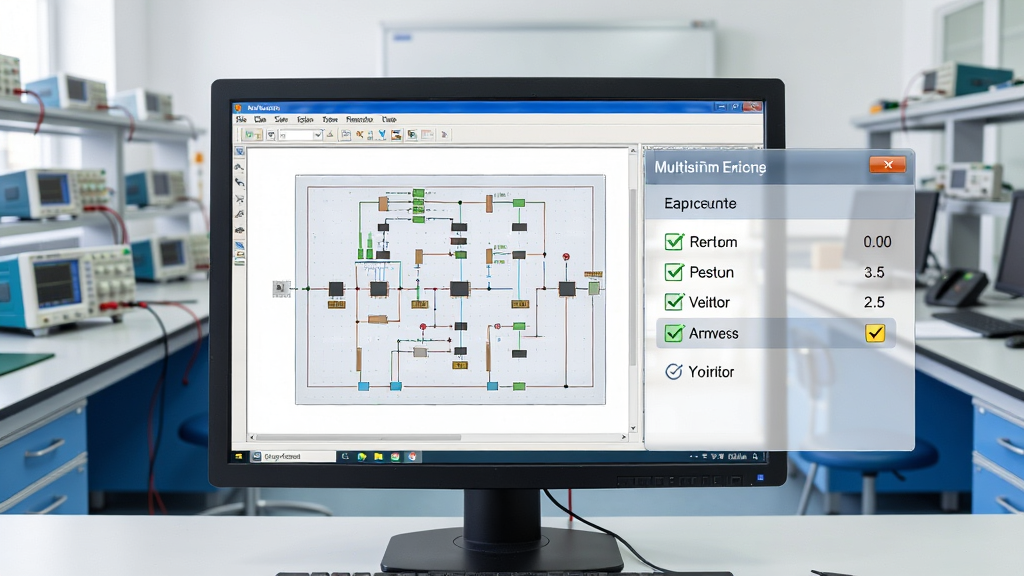Image resolution: width=1024 pixels, height=576 pixels.
Task: Select the second tool in the left sidebar
Action: (x=240, y=167)
